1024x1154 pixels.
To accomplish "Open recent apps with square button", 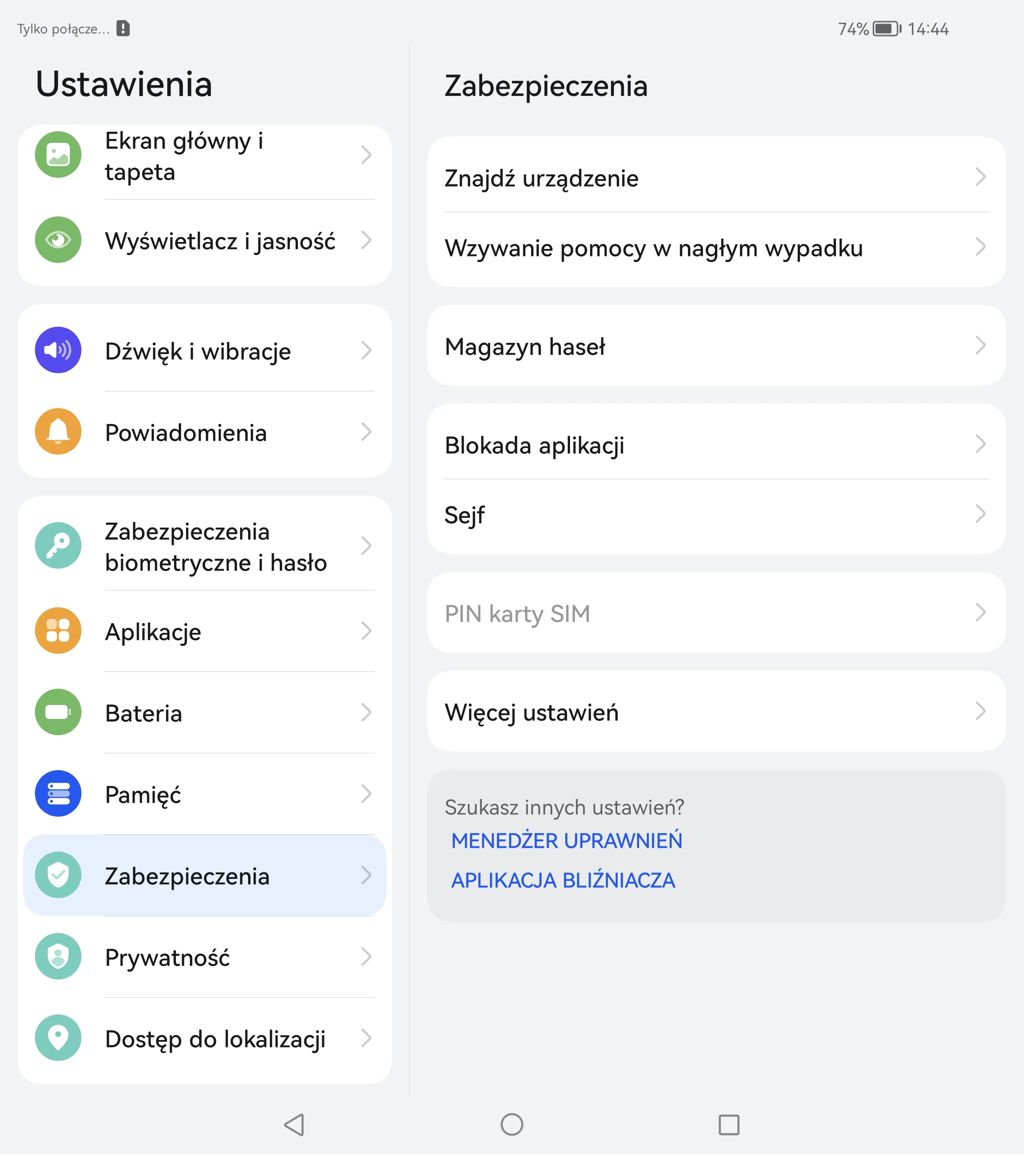I will [x=729, y=1125].
